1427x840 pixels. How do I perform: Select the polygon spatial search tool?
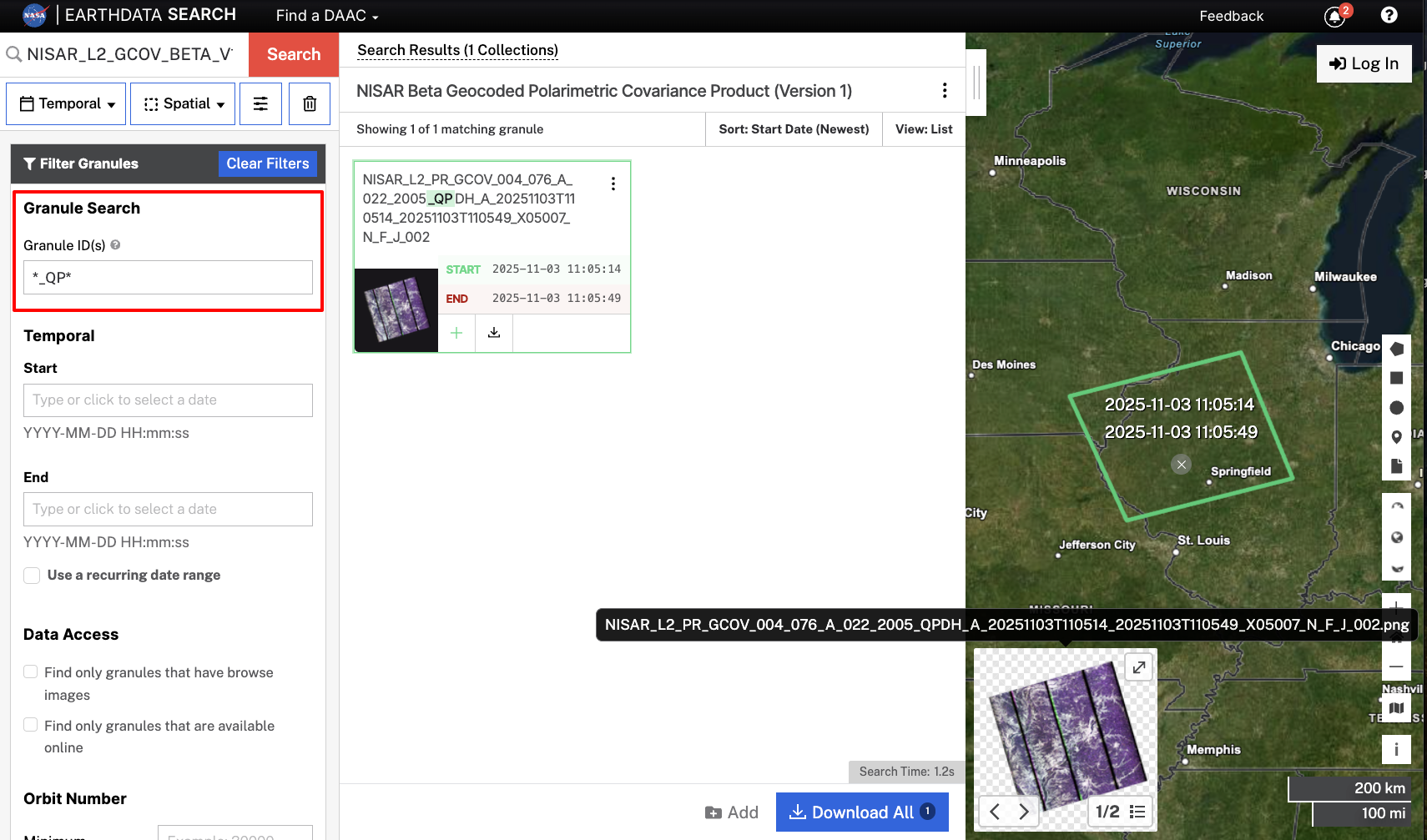(1396, 349)
